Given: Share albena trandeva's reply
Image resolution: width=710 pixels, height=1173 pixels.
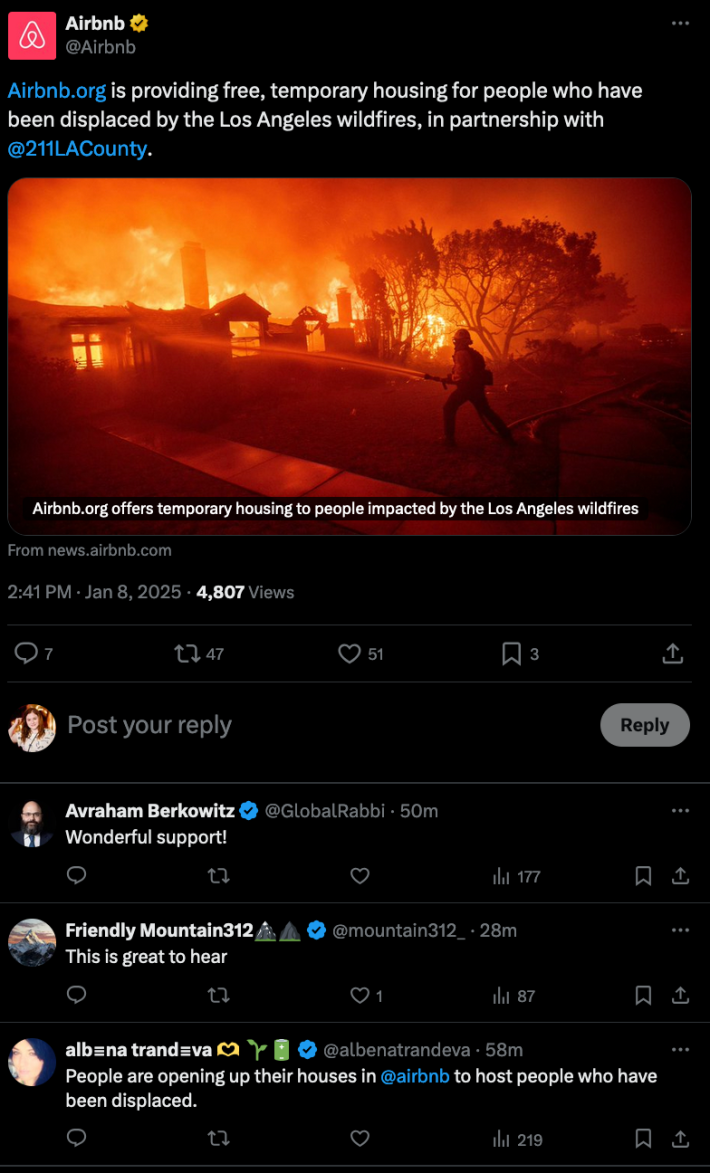Looking at the screenshot, I should pos(681,1139).
